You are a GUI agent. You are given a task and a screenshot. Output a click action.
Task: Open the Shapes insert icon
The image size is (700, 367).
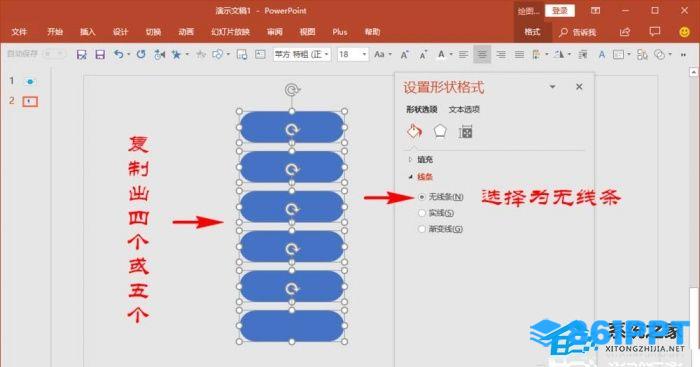217,54
